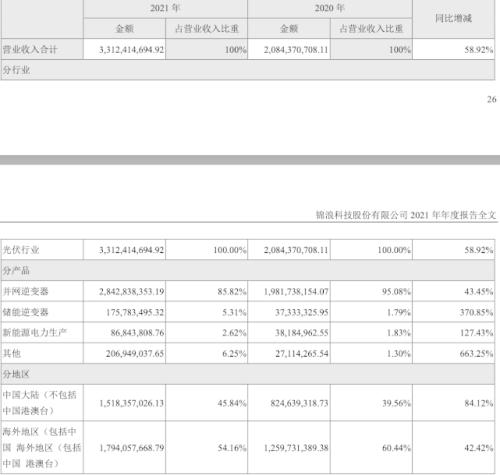
Task: Select the value 1,794,057,668.79
Action: [131, 448]
